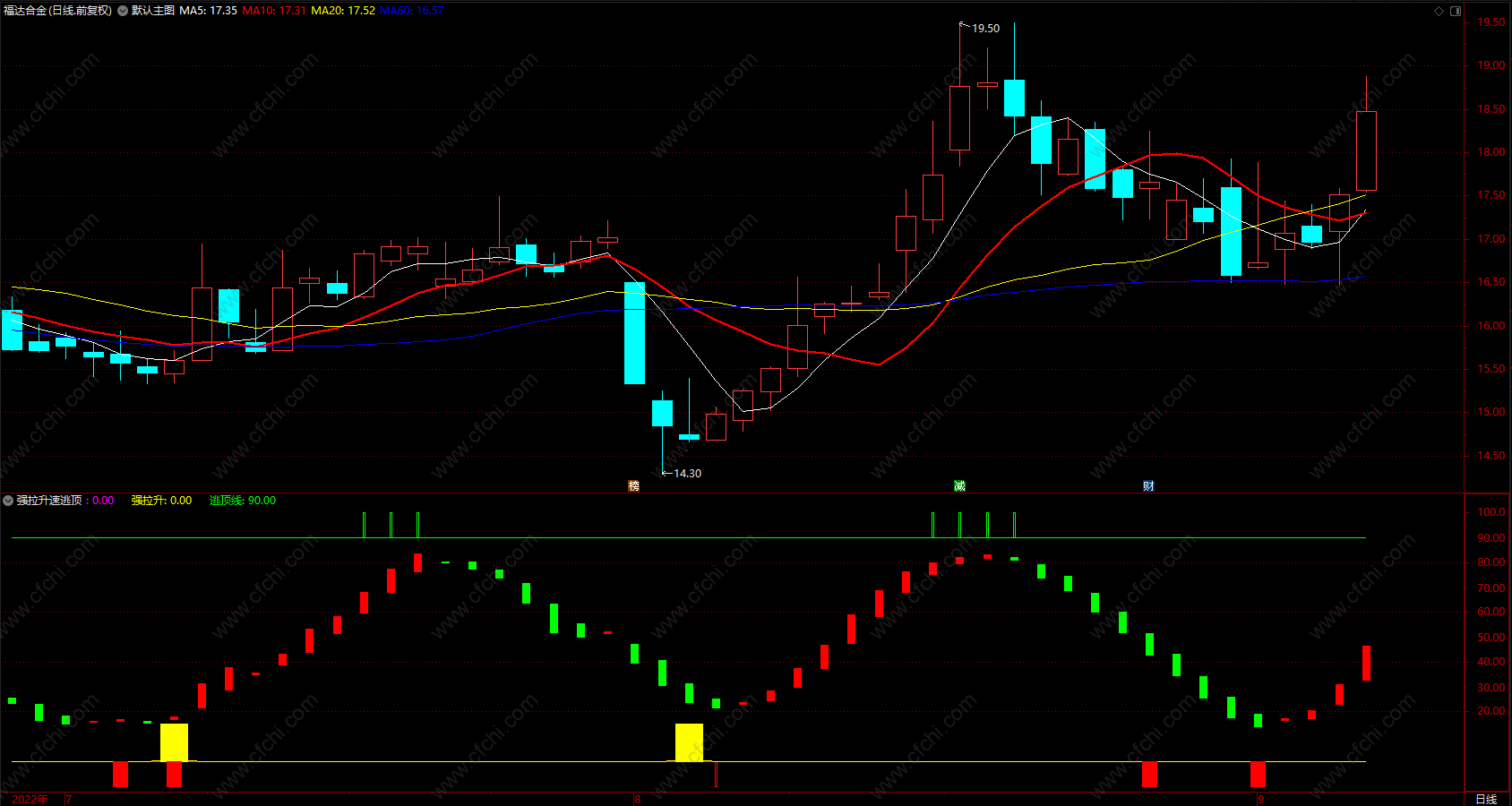Click the month 8 marker on time axis
Viewport: 1512px width, 806px height.
pyautogui.click(x=638, y=800)
